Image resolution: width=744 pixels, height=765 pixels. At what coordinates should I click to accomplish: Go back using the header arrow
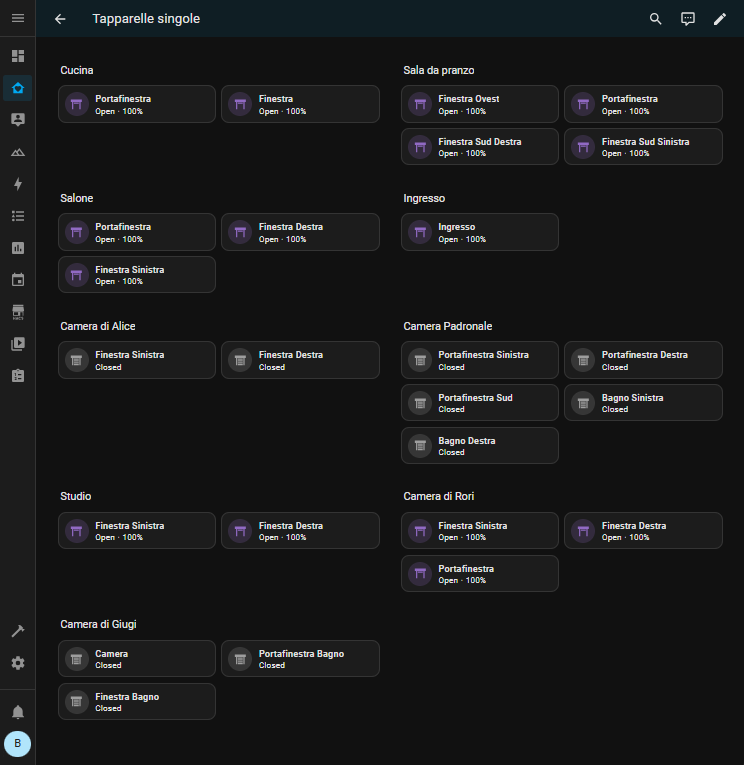tap(60, 19)
